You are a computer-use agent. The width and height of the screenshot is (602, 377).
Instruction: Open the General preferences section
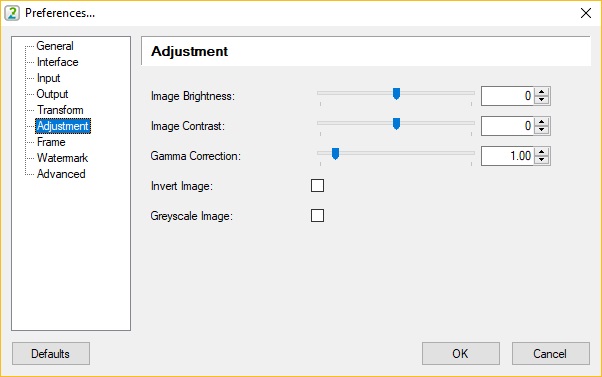[55, 46]
